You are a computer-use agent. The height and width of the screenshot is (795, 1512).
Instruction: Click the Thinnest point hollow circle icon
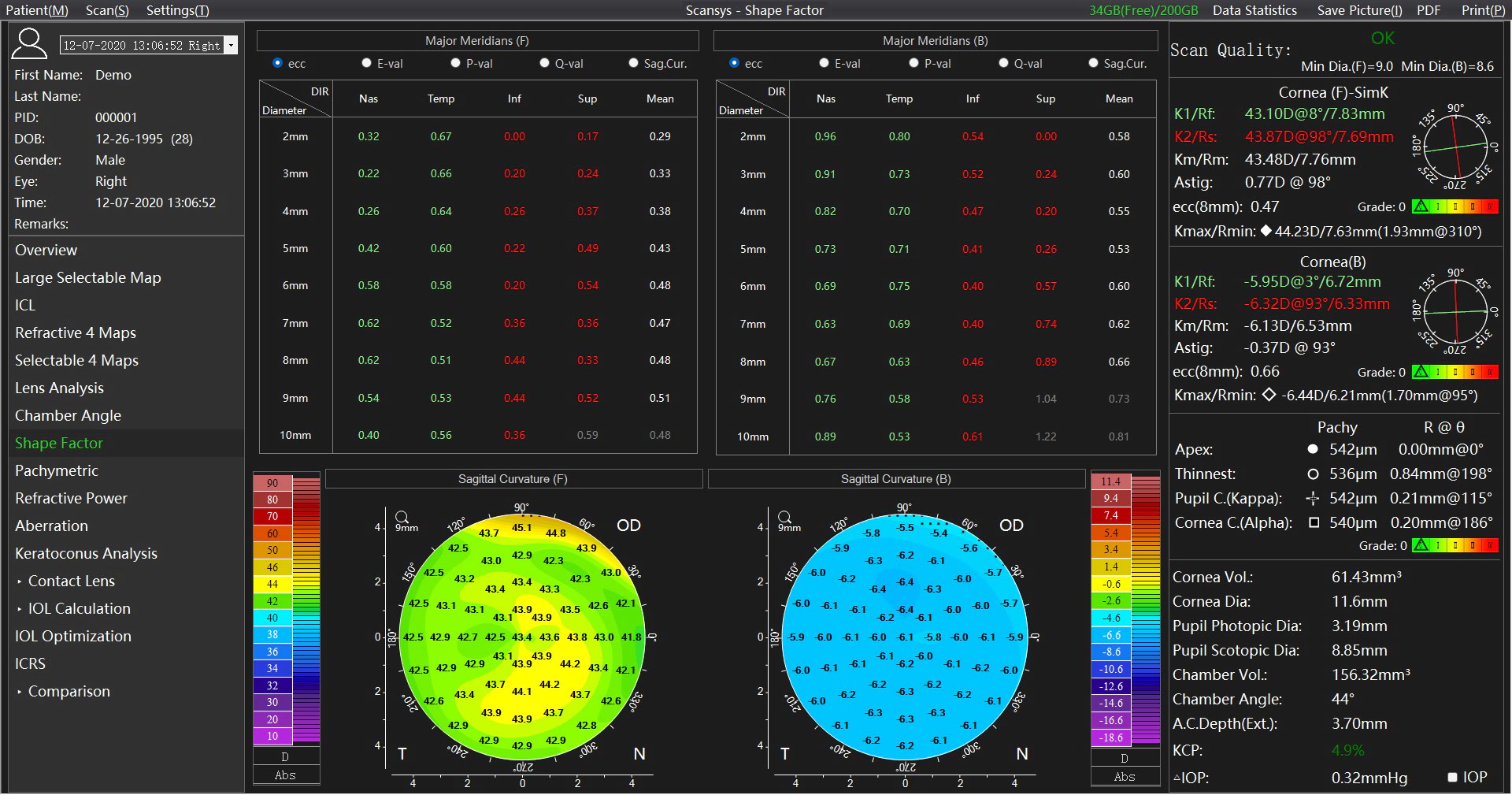coord(1313,474)
